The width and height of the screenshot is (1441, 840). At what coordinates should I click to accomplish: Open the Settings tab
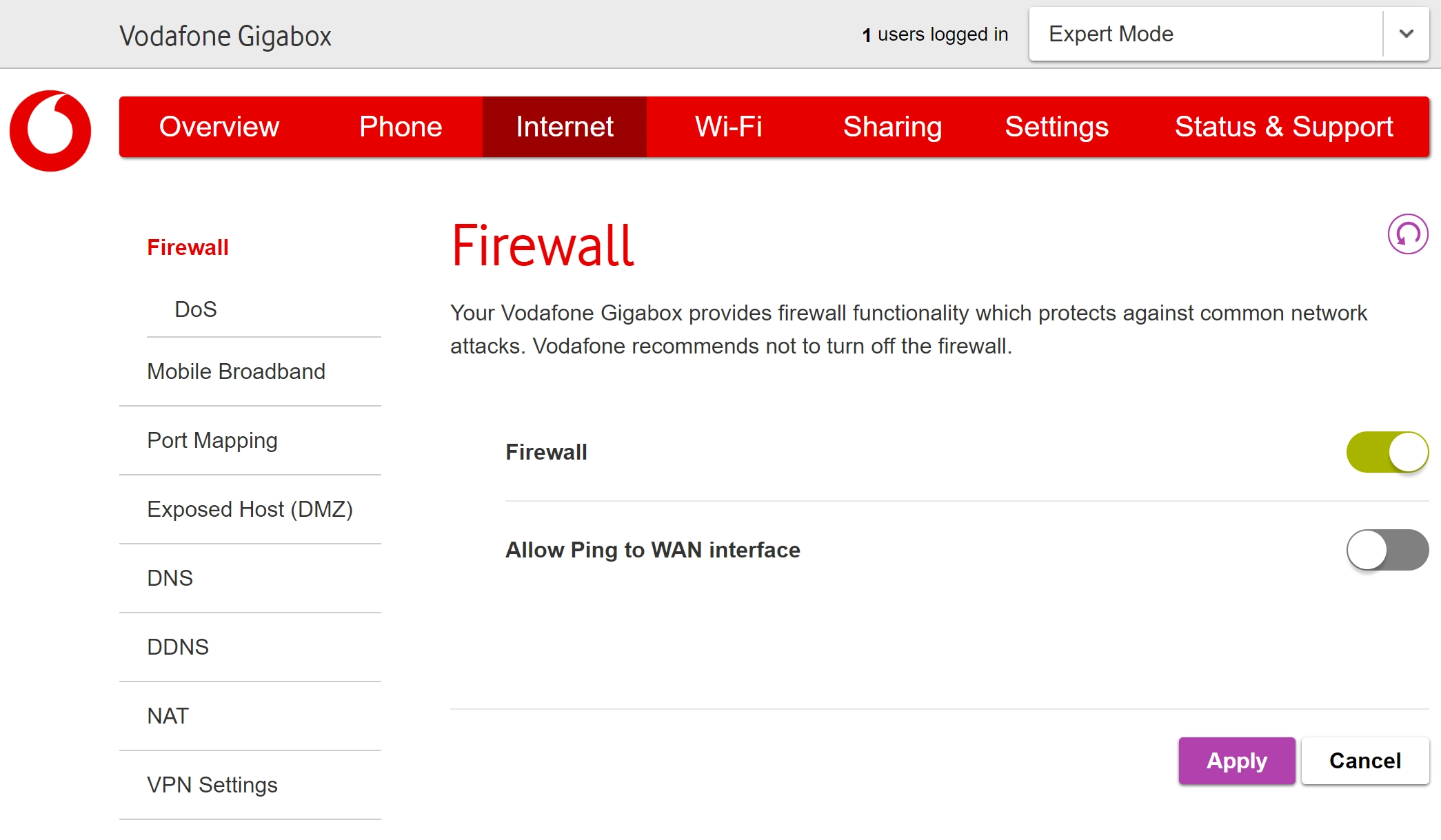point(1056,127)
